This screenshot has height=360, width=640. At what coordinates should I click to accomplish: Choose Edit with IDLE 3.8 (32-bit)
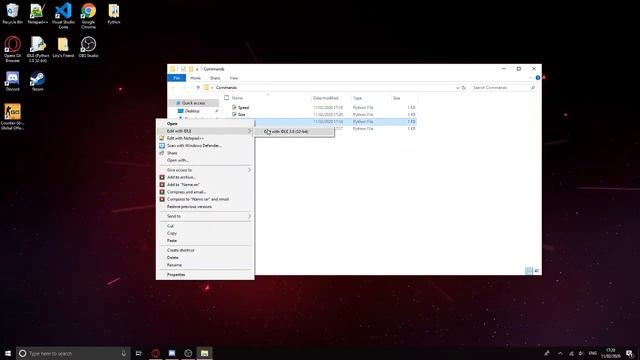294,131
